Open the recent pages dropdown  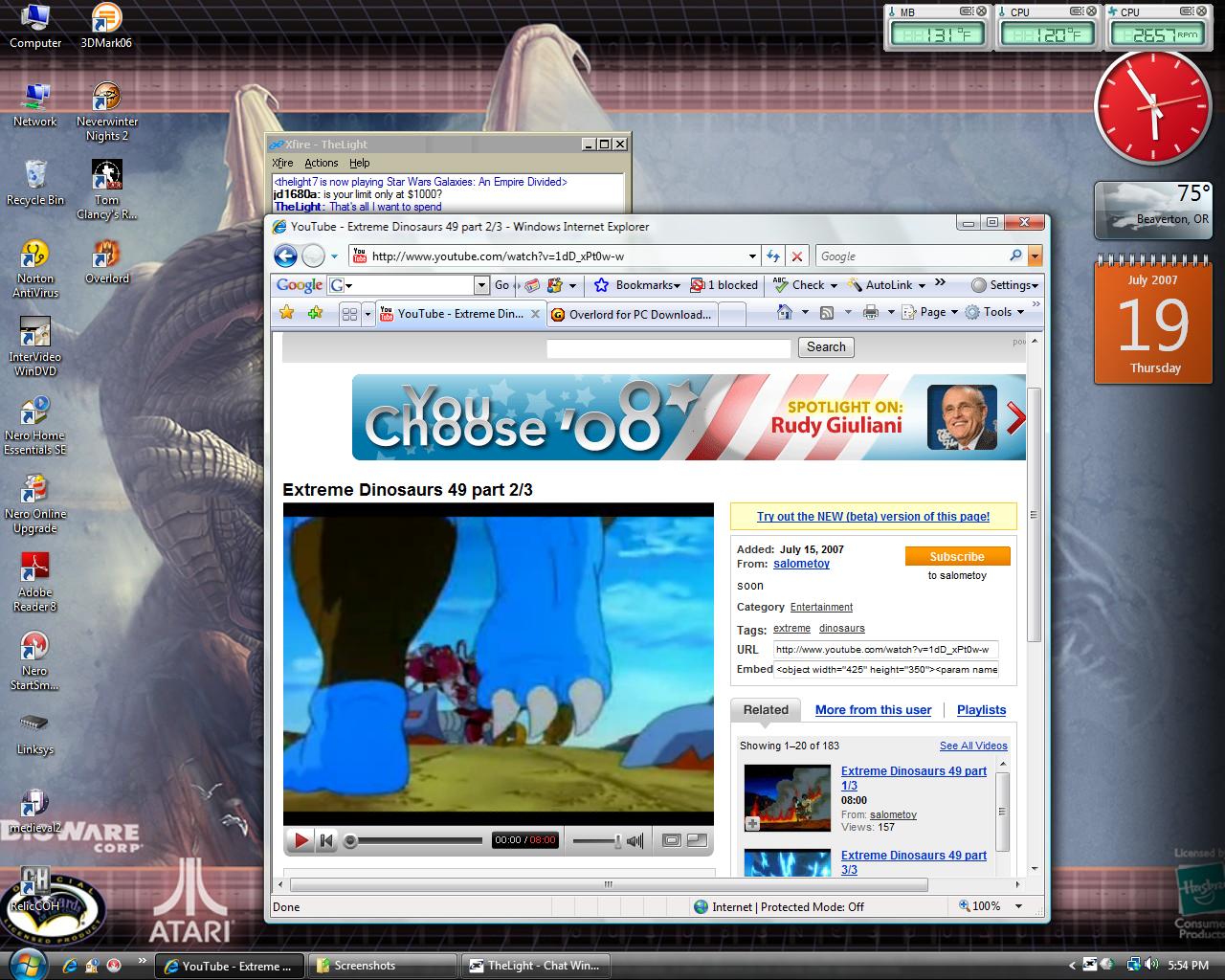click(x=334, y=256)
